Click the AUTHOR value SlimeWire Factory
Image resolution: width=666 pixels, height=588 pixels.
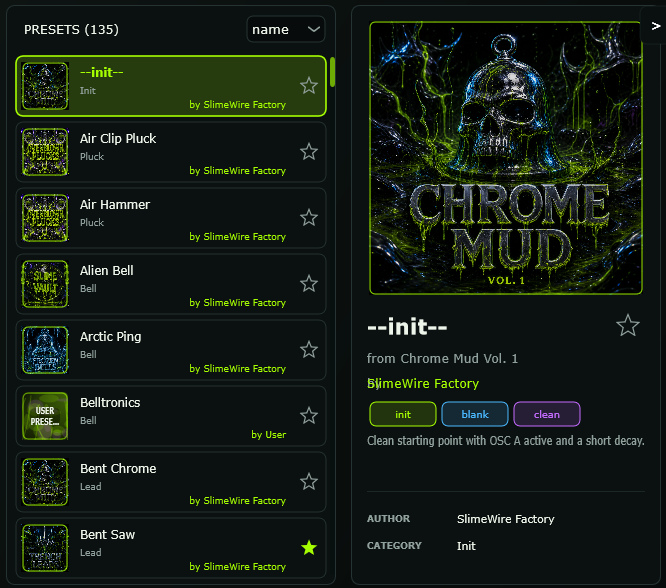point(505,519)
